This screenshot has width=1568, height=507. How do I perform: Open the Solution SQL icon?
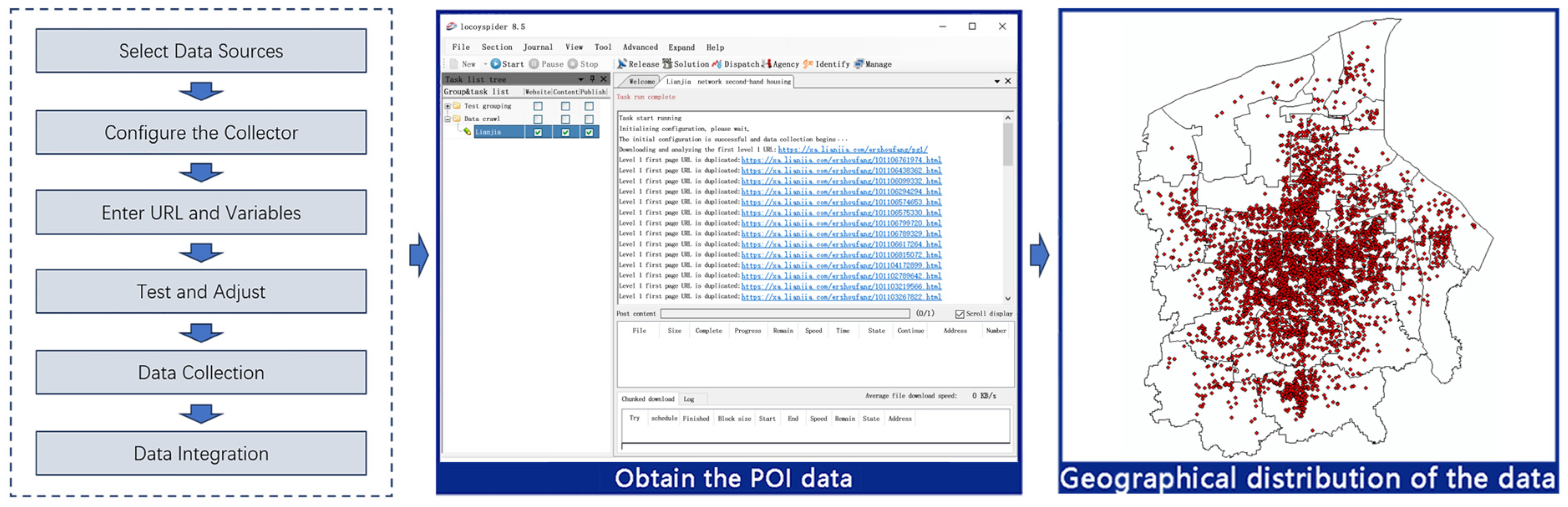(x=667, y=64)
